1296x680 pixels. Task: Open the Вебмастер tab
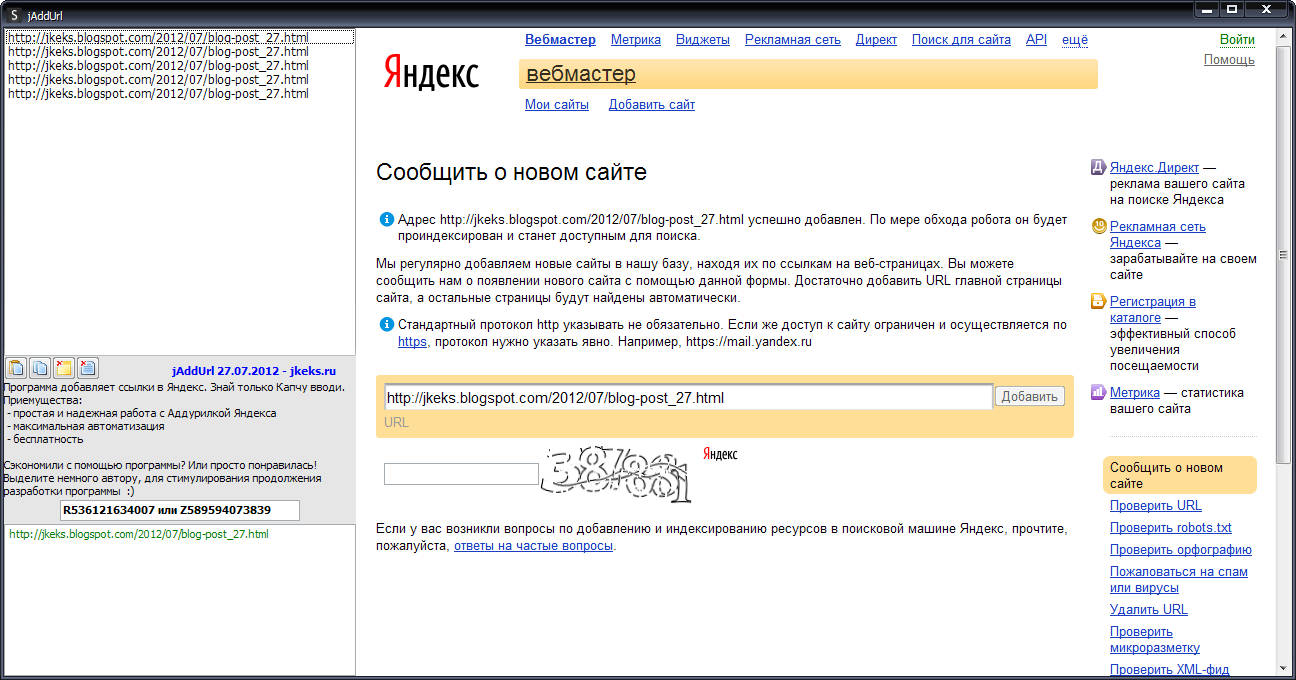tap(560, 40)
